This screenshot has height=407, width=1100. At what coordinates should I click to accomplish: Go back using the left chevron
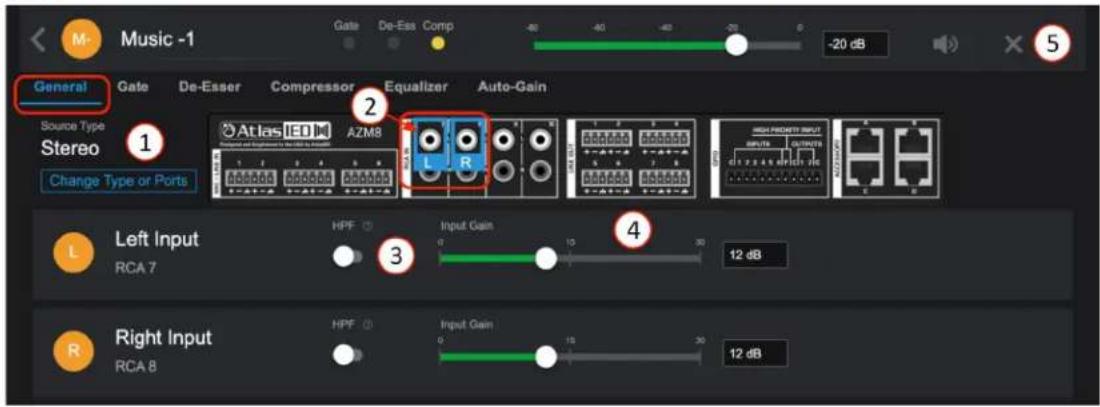(40, 42)
